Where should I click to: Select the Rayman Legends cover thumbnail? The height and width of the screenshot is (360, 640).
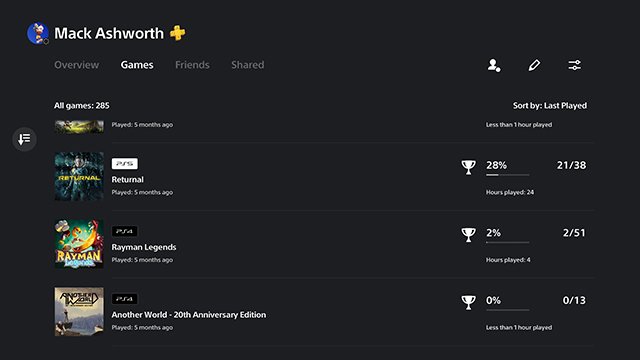coord(79,244)
